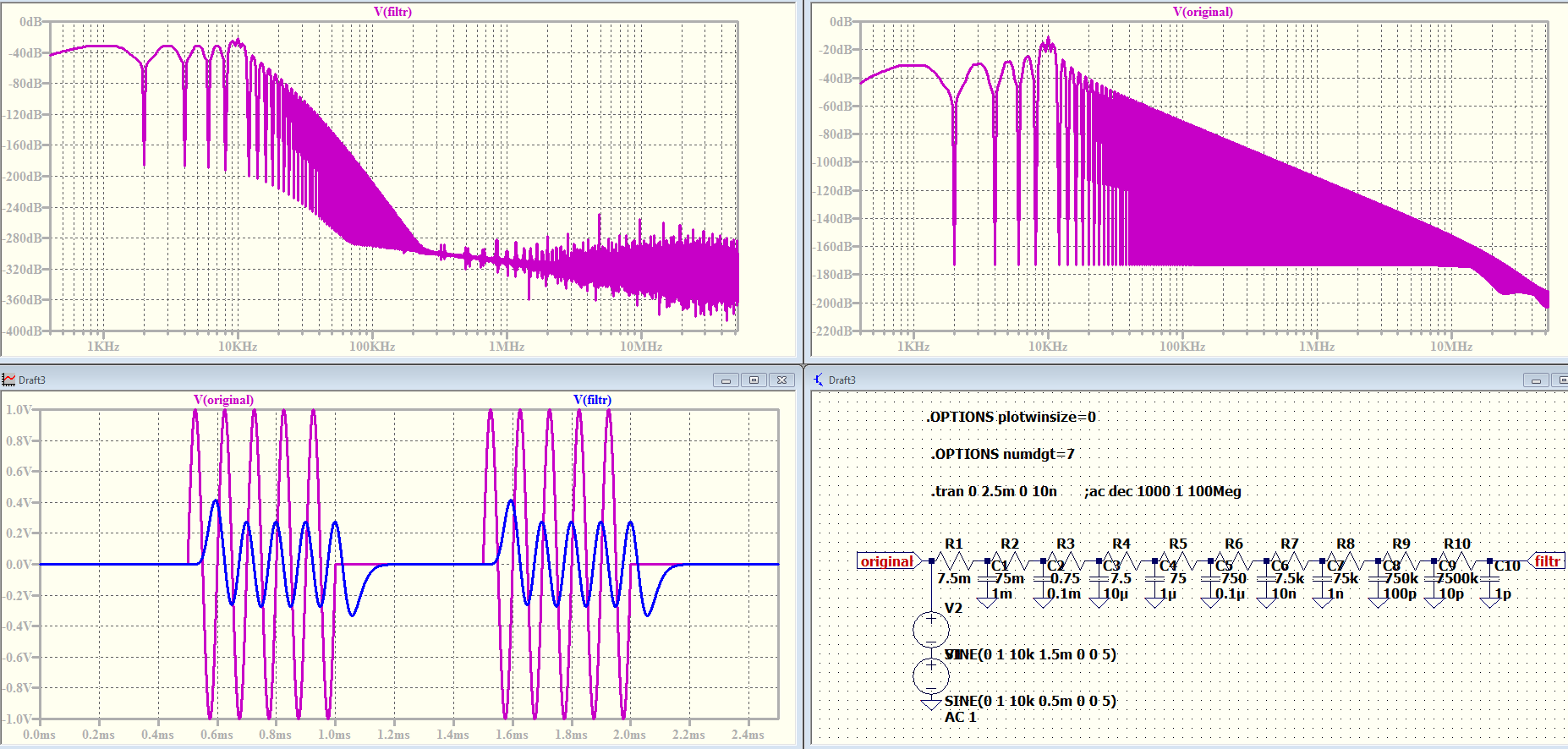Screen dimensions: 1568x749
Task: Click the 'R4' reference designator
Action: coord(1121,544)
